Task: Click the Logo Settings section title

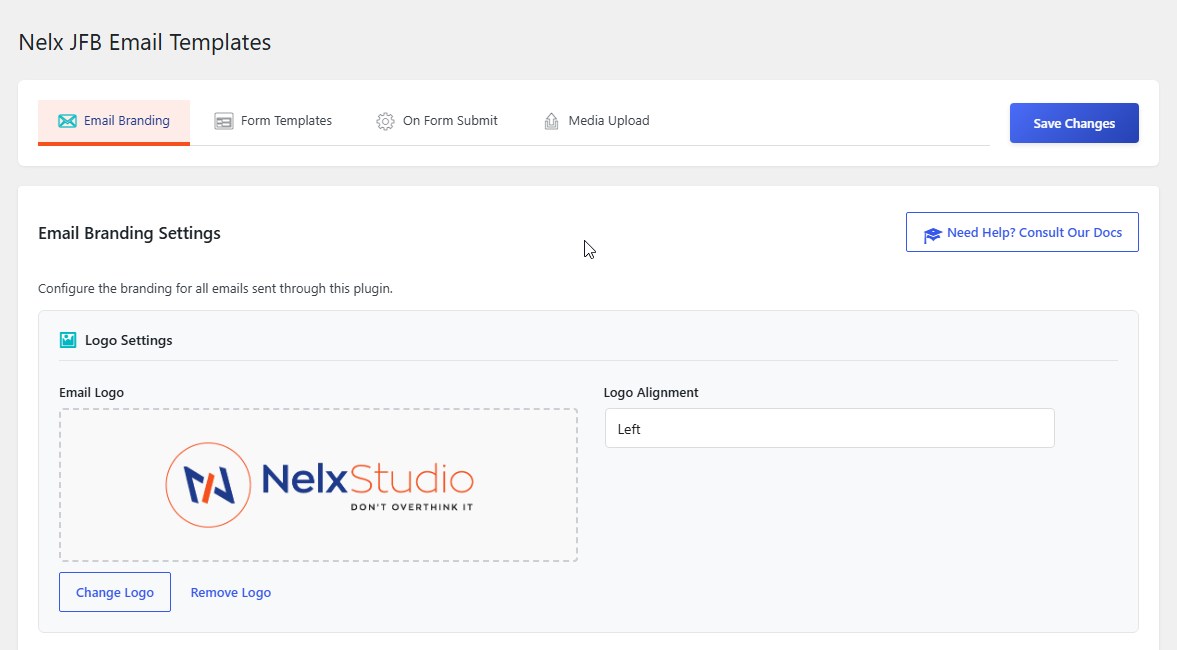Action: (128, 341)
